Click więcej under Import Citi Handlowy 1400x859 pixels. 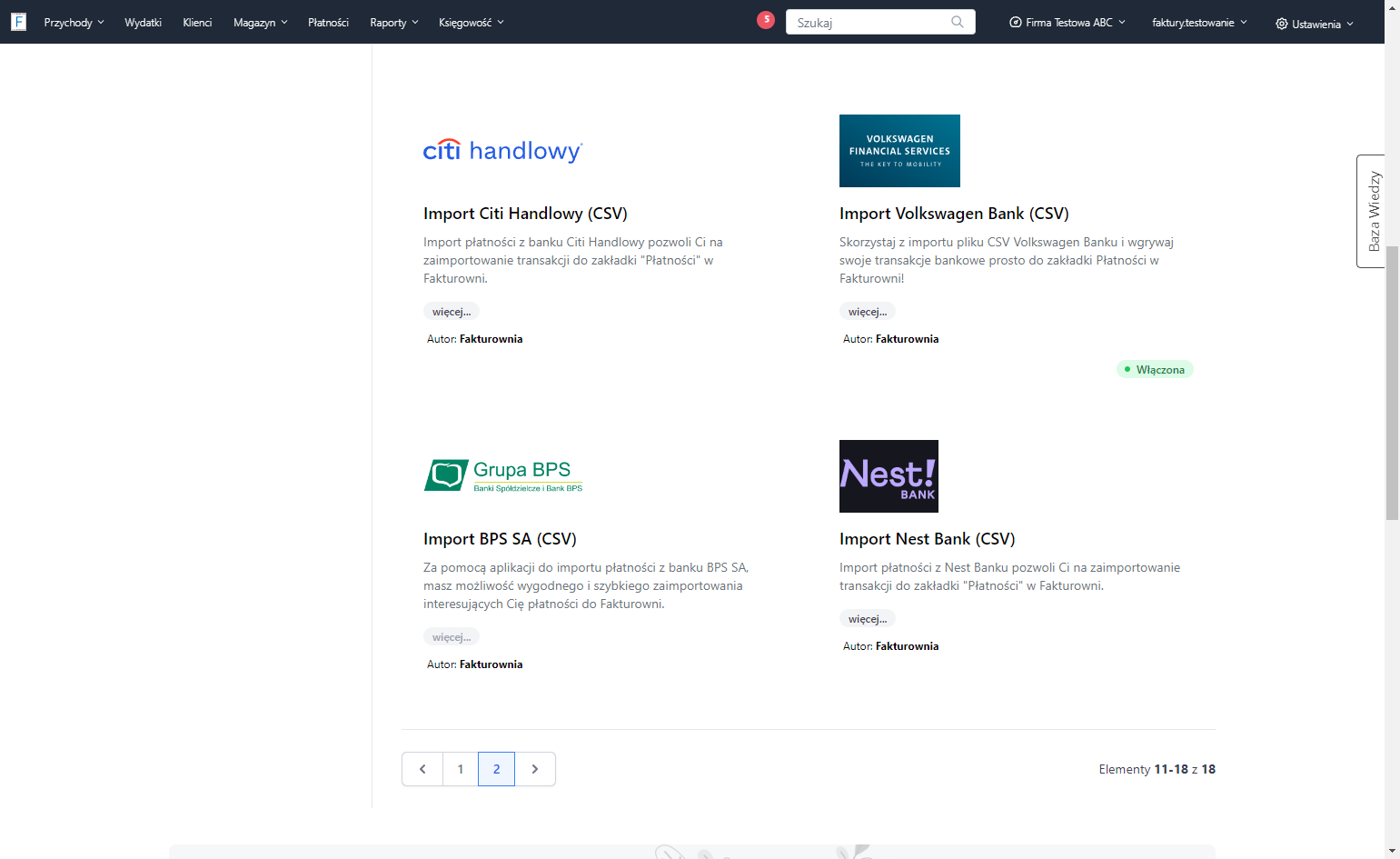[x=452, y=311]
